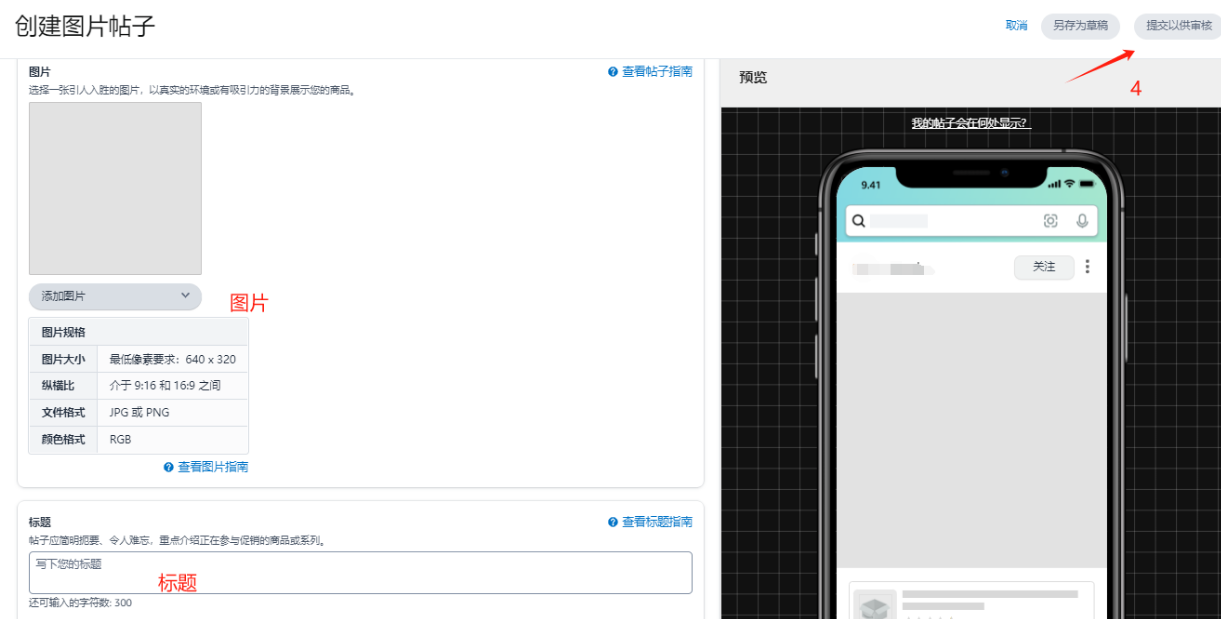Click the microphone icon in preview search bar

pos(1082,221)
